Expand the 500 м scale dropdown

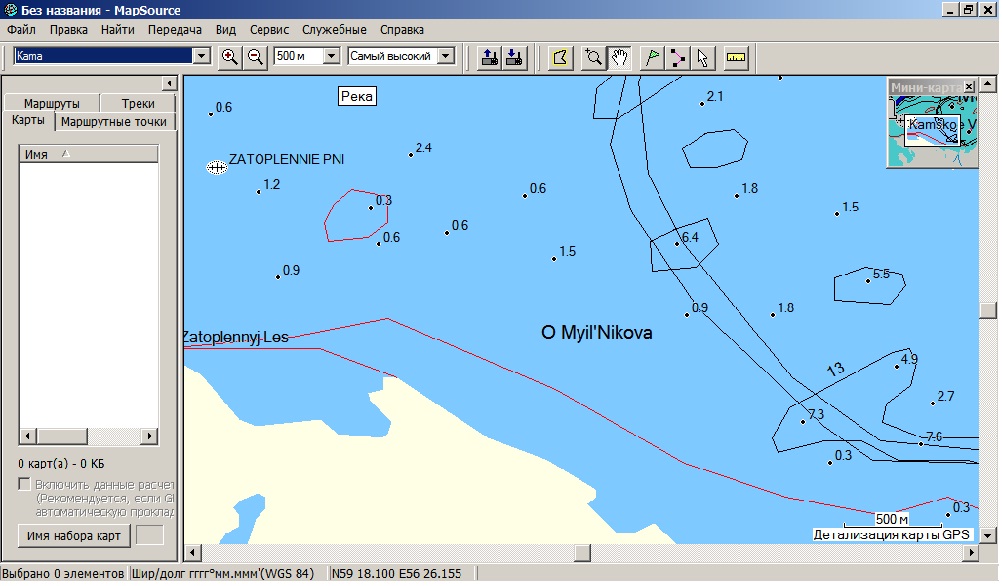point(331,57)
